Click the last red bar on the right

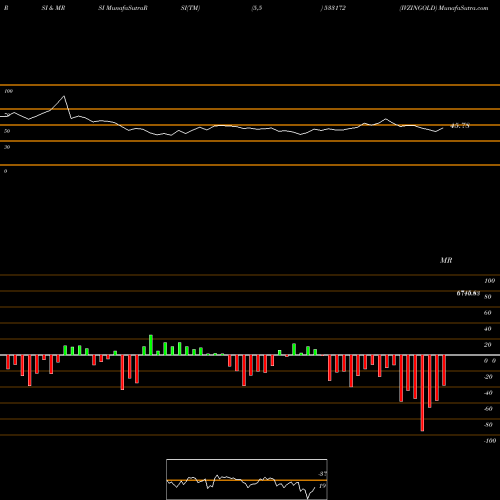click(444, 370)
